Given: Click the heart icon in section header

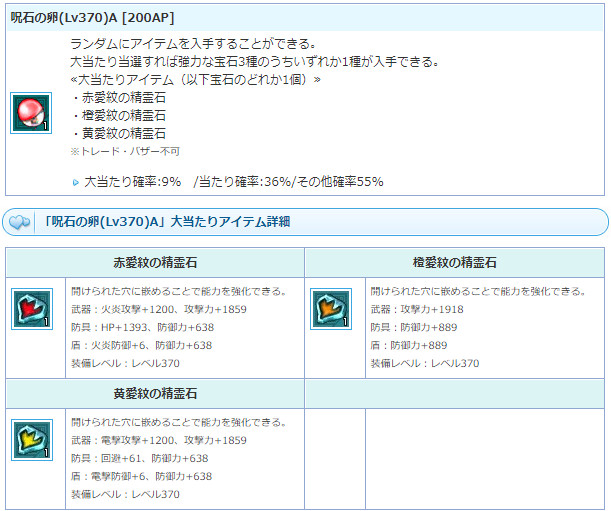Looking at the screenshot, I should click(x=18, y=222).
